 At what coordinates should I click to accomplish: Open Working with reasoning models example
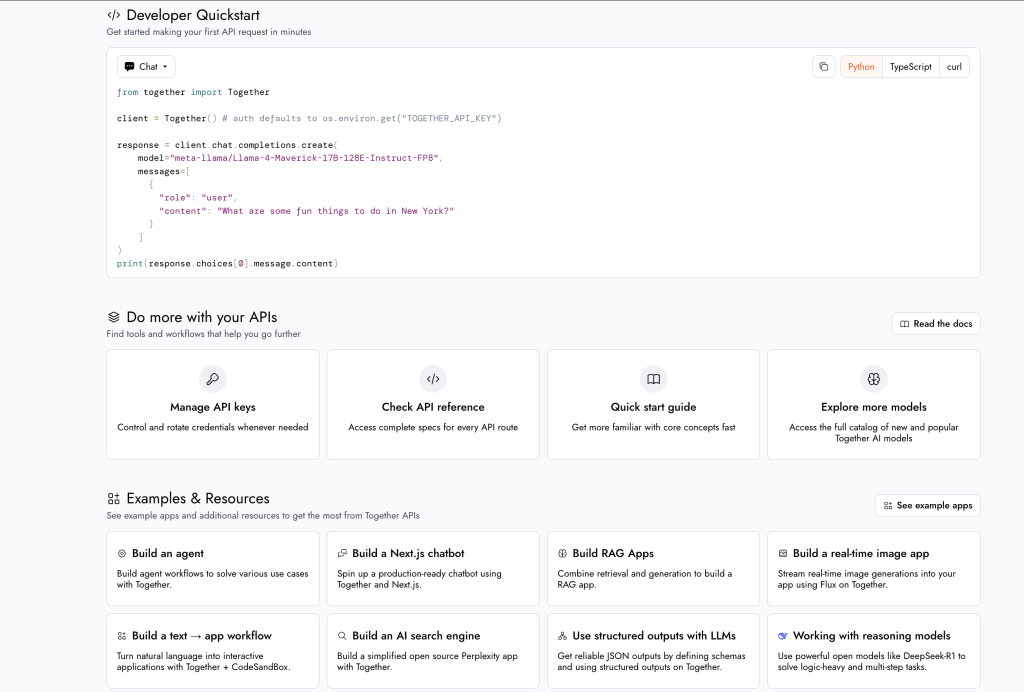[874, 651]
